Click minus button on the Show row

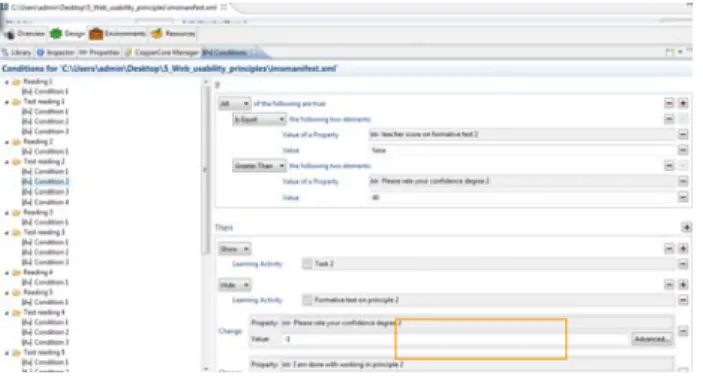669,249
